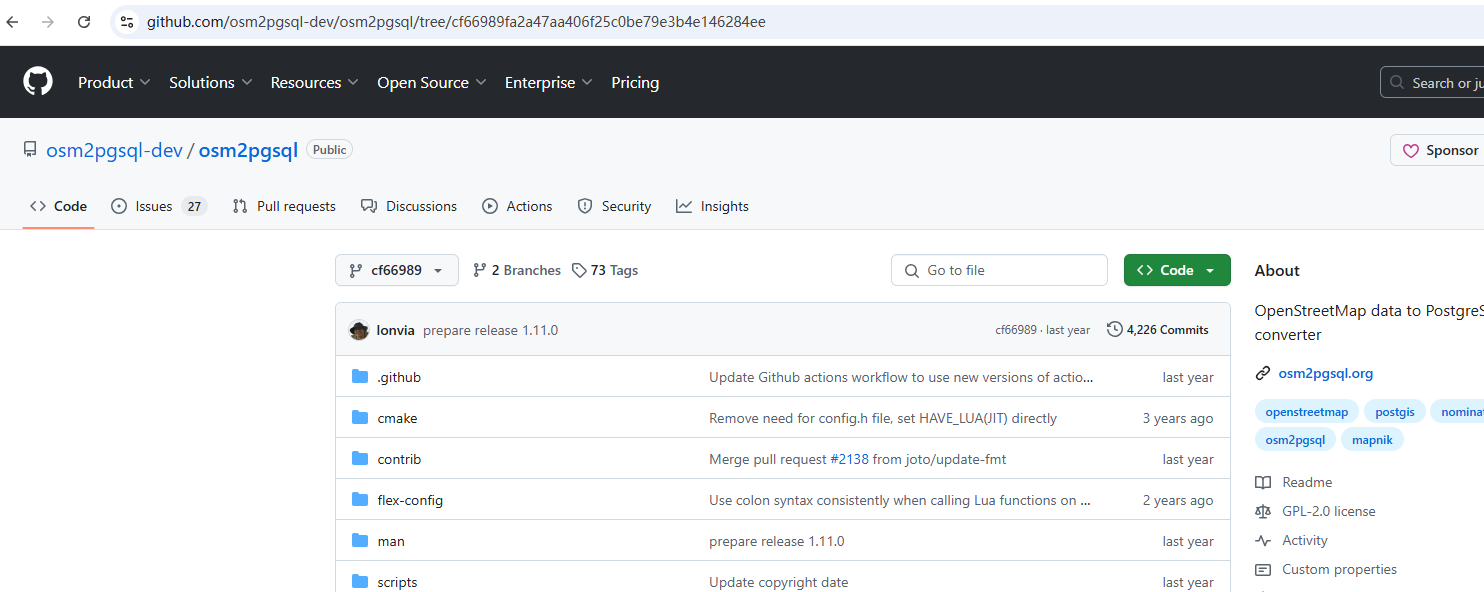Select the osm2pgsql topic tag
Image resolution: width=1484 pixels, height=592 pixels.
click(1295, 439)
